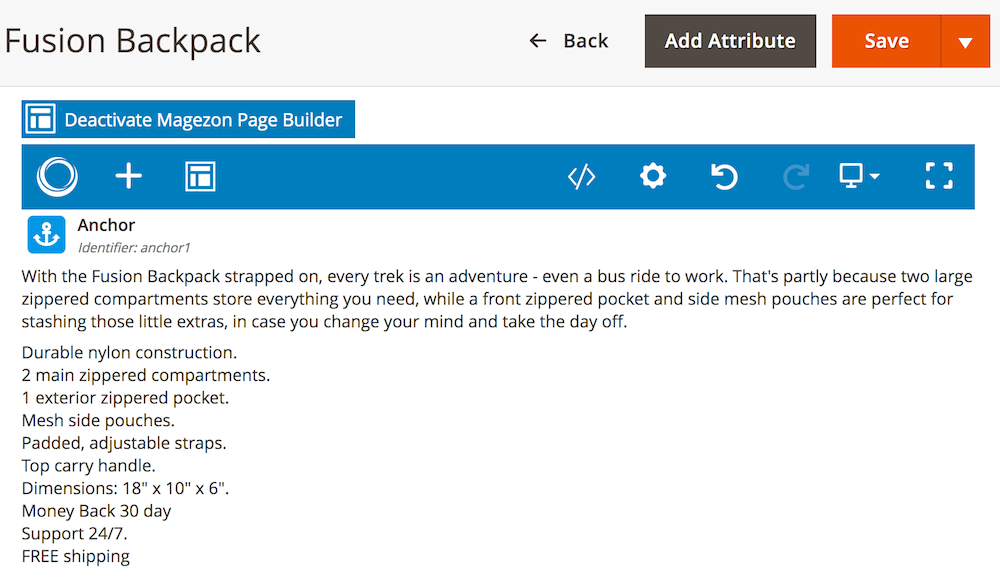Click the Save button
This screenshot has width=1000, height=580.
pyautogui.click(x=886, y=41)
